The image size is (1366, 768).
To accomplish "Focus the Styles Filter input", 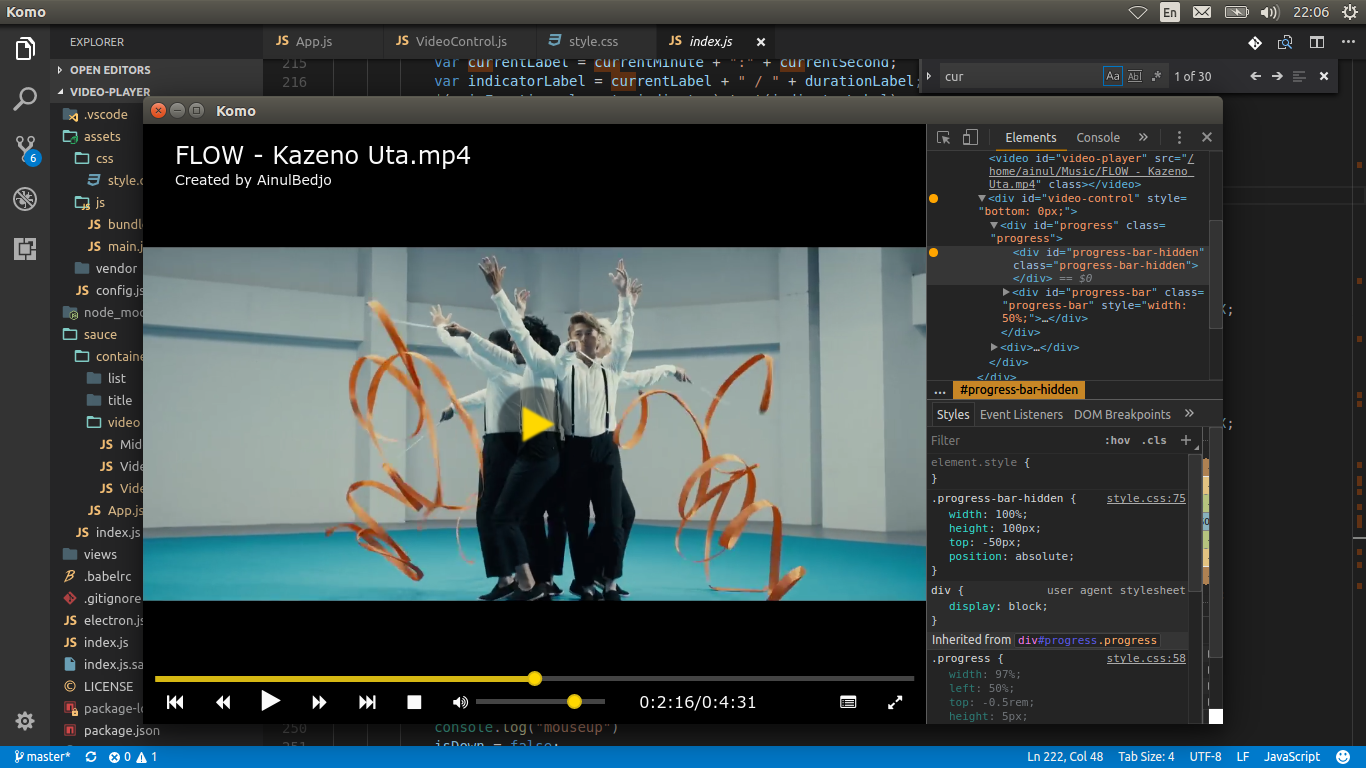I will point(1014,440).
